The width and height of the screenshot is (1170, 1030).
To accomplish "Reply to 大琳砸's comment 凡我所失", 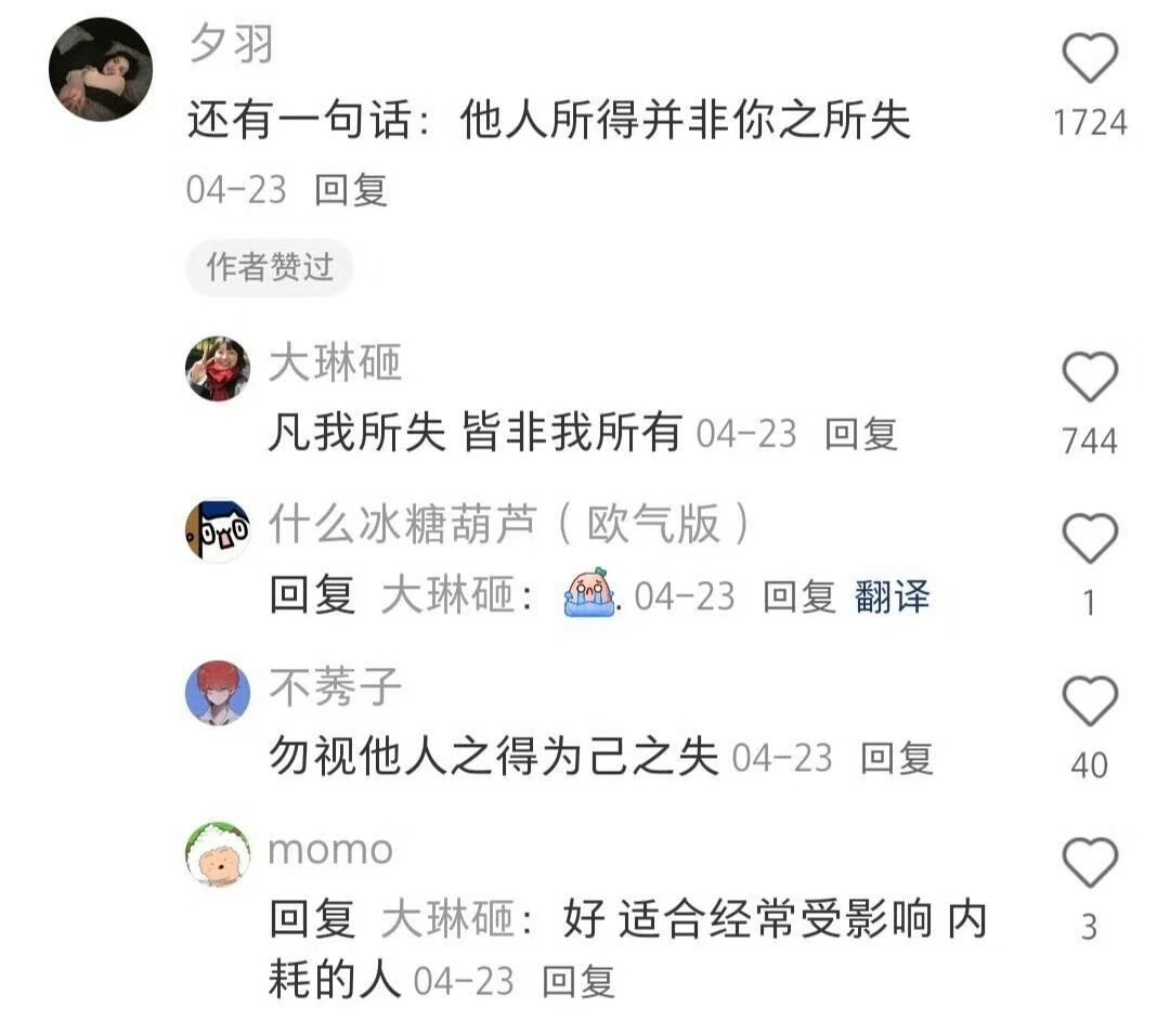I will (861, 434).
